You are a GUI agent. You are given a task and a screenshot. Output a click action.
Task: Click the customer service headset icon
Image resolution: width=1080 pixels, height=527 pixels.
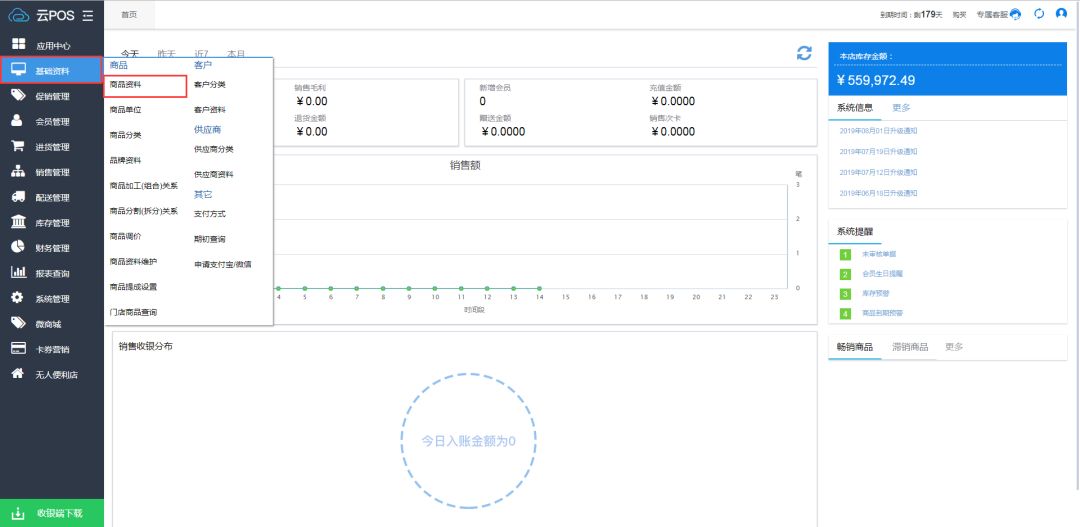tap(1015, 14)
